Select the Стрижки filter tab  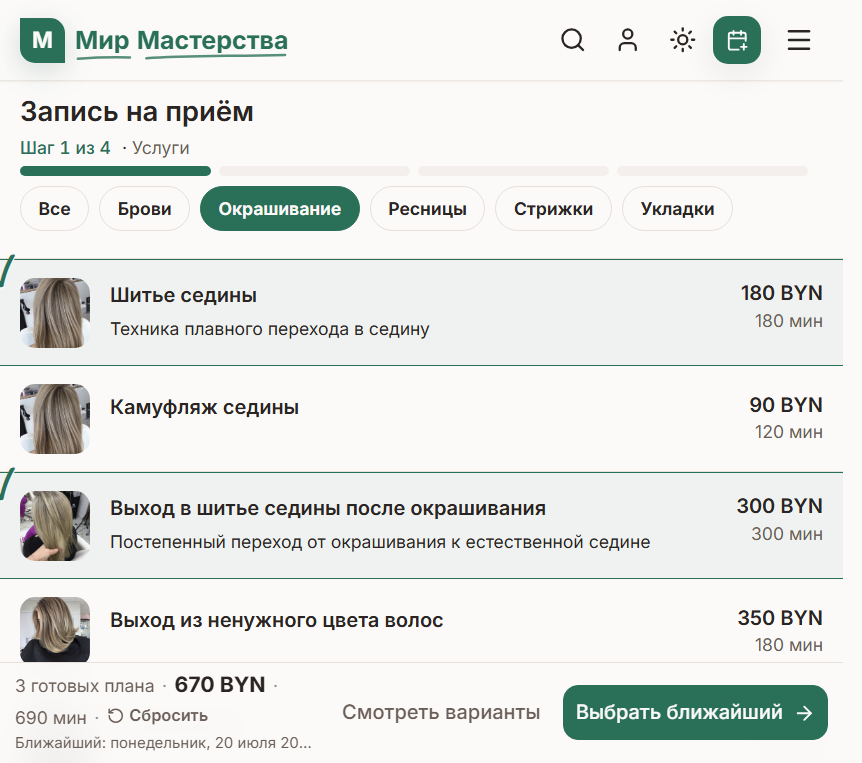tap(553, 209)
